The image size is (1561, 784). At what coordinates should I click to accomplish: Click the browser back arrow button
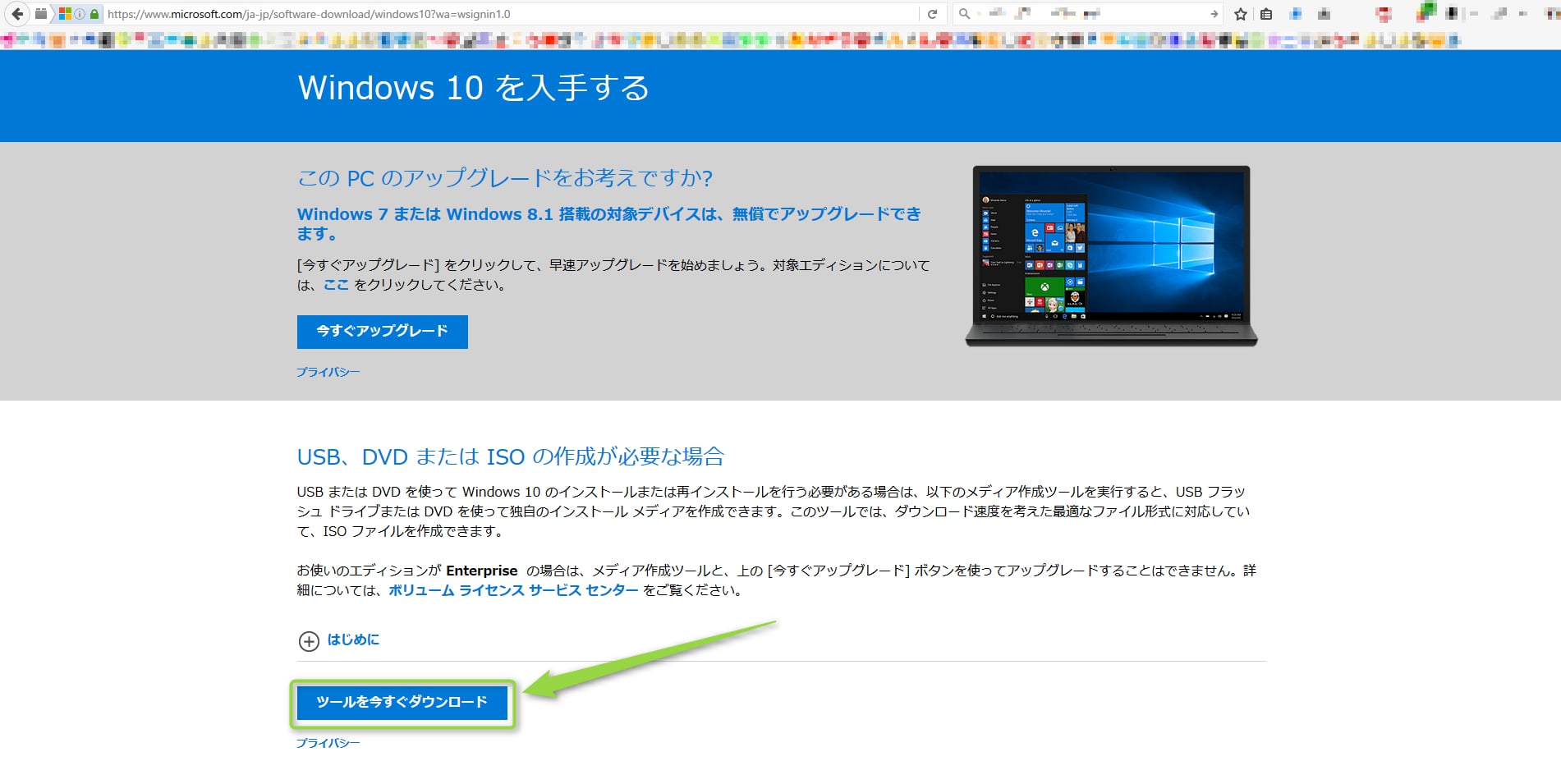pyautogui.click(x=17, y=14)
